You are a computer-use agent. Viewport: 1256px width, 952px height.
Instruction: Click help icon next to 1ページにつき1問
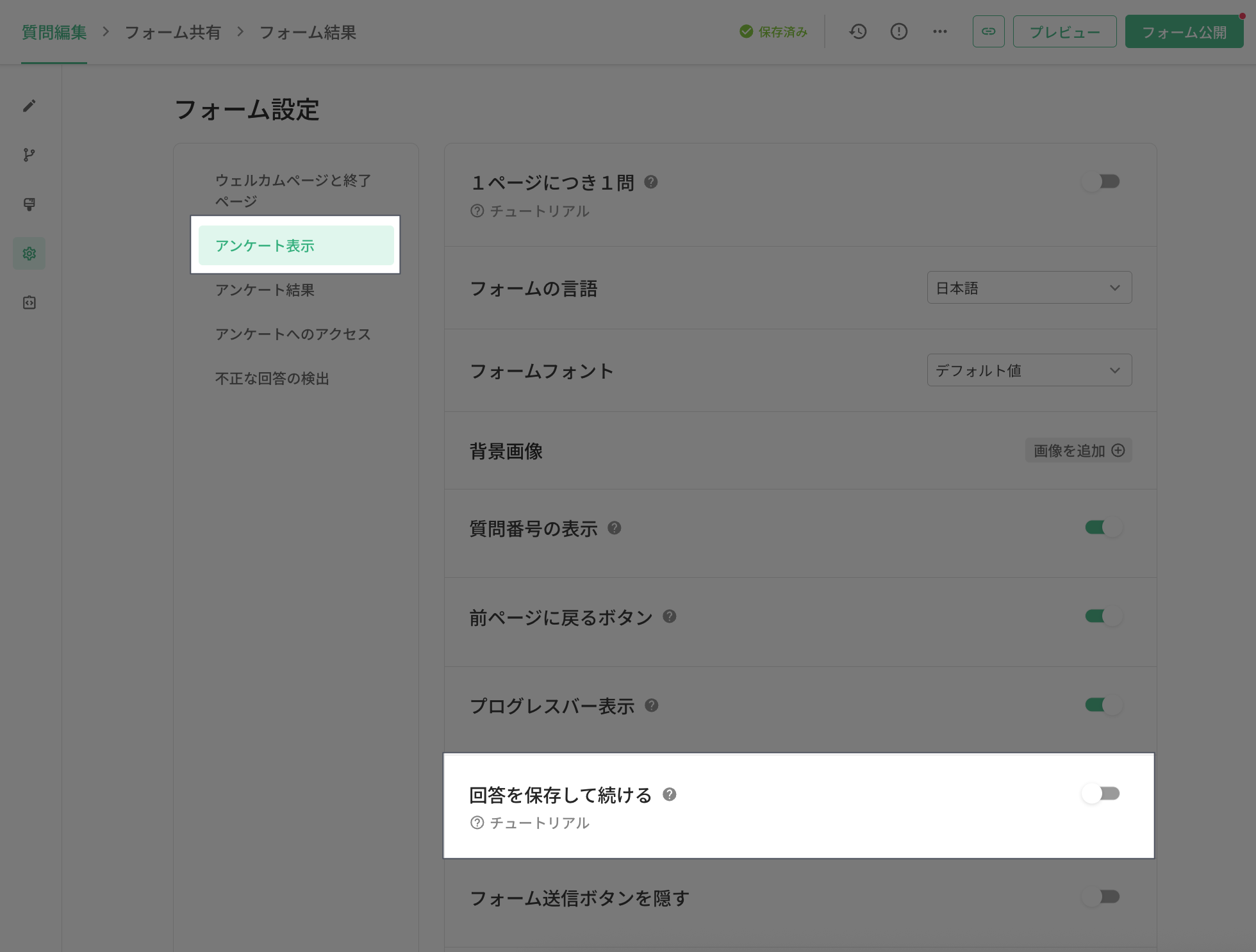[x=651, y=182]
